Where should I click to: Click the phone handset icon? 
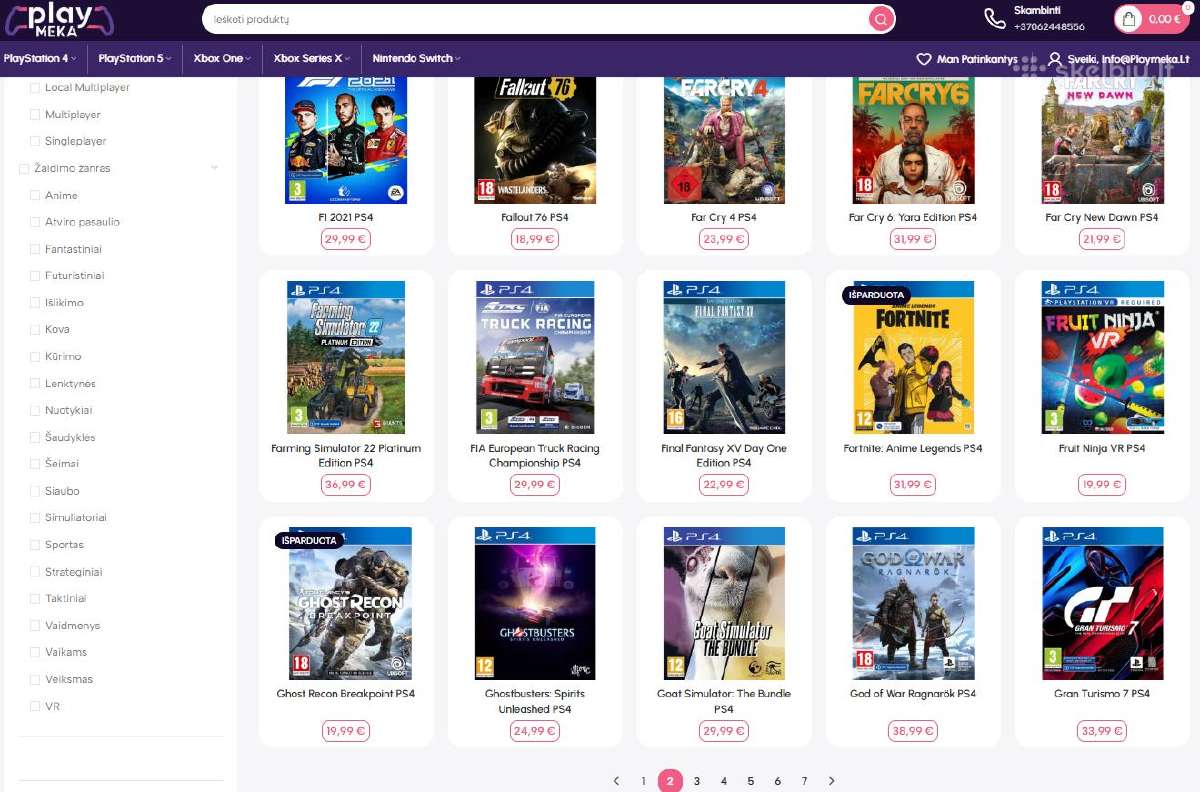coord(994,18)
